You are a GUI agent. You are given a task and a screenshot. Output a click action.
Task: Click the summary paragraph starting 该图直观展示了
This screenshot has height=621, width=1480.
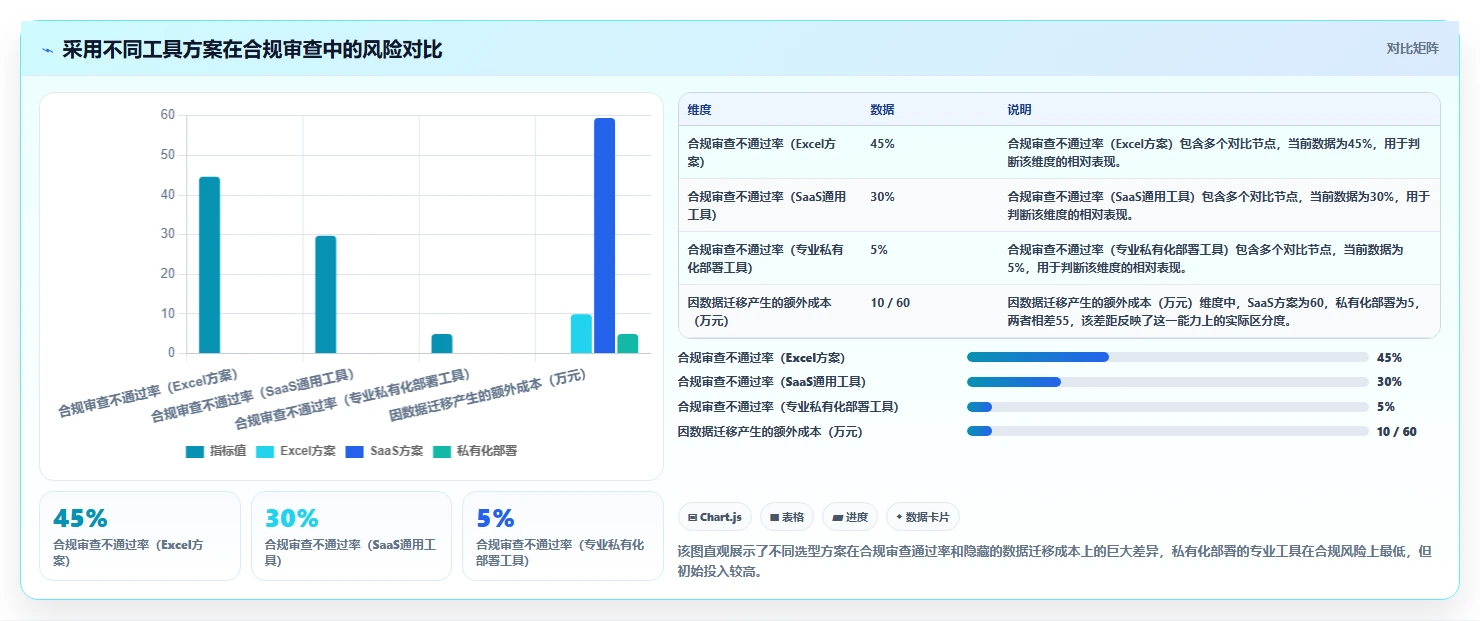tap(1054, 562)
